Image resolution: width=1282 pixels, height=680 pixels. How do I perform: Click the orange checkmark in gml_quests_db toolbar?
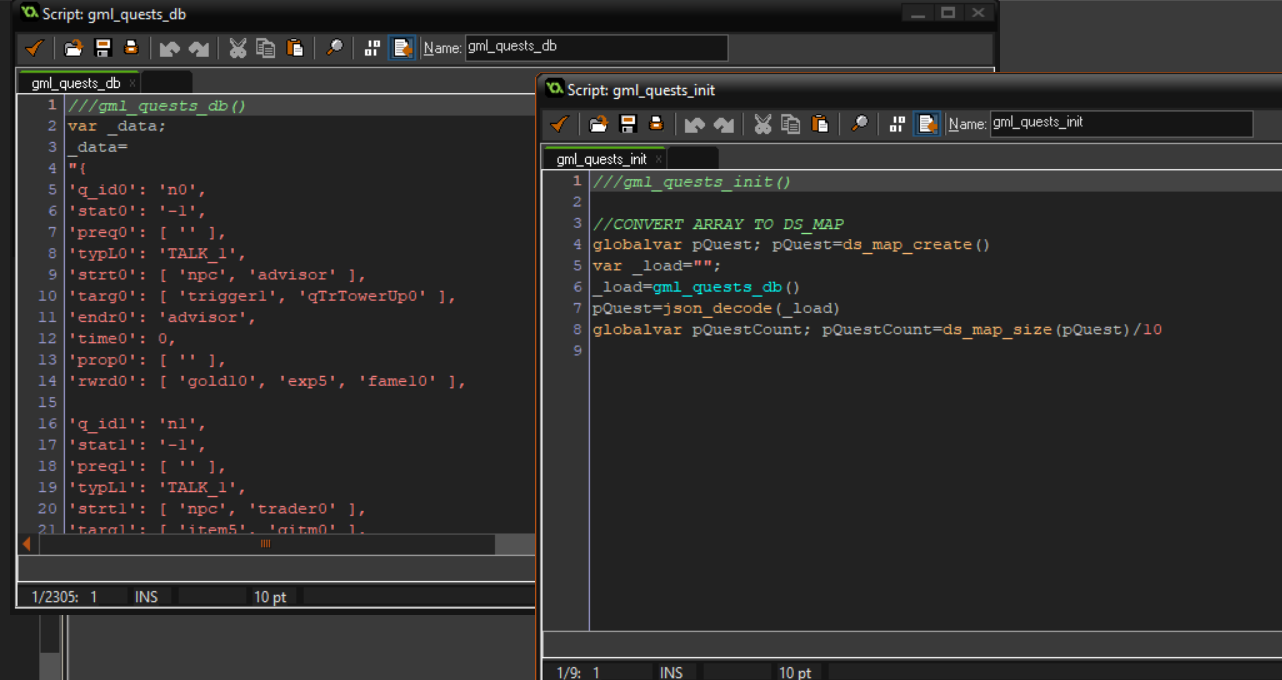[x=35, y=48]
